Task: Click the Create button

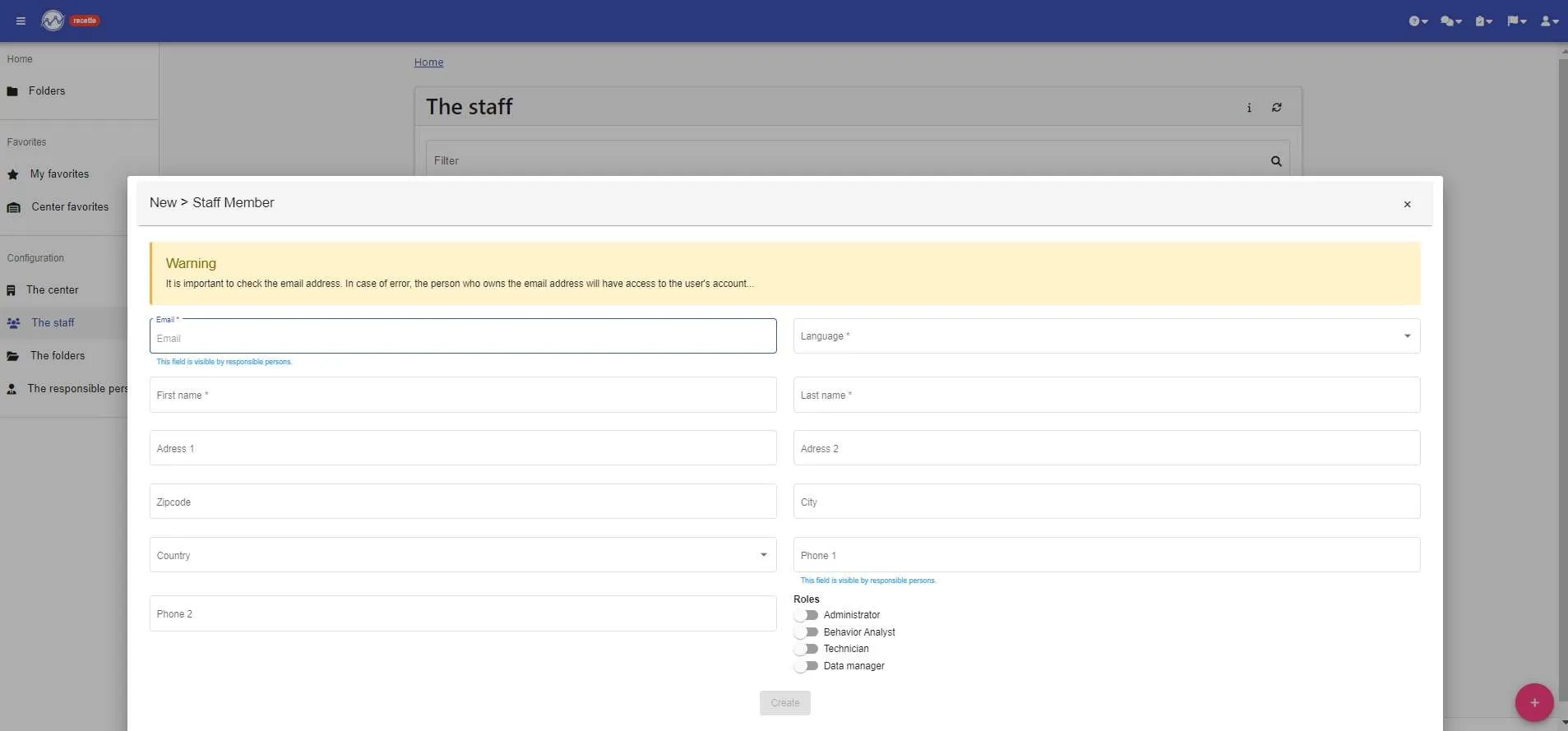Action: (x=784, y=703)
